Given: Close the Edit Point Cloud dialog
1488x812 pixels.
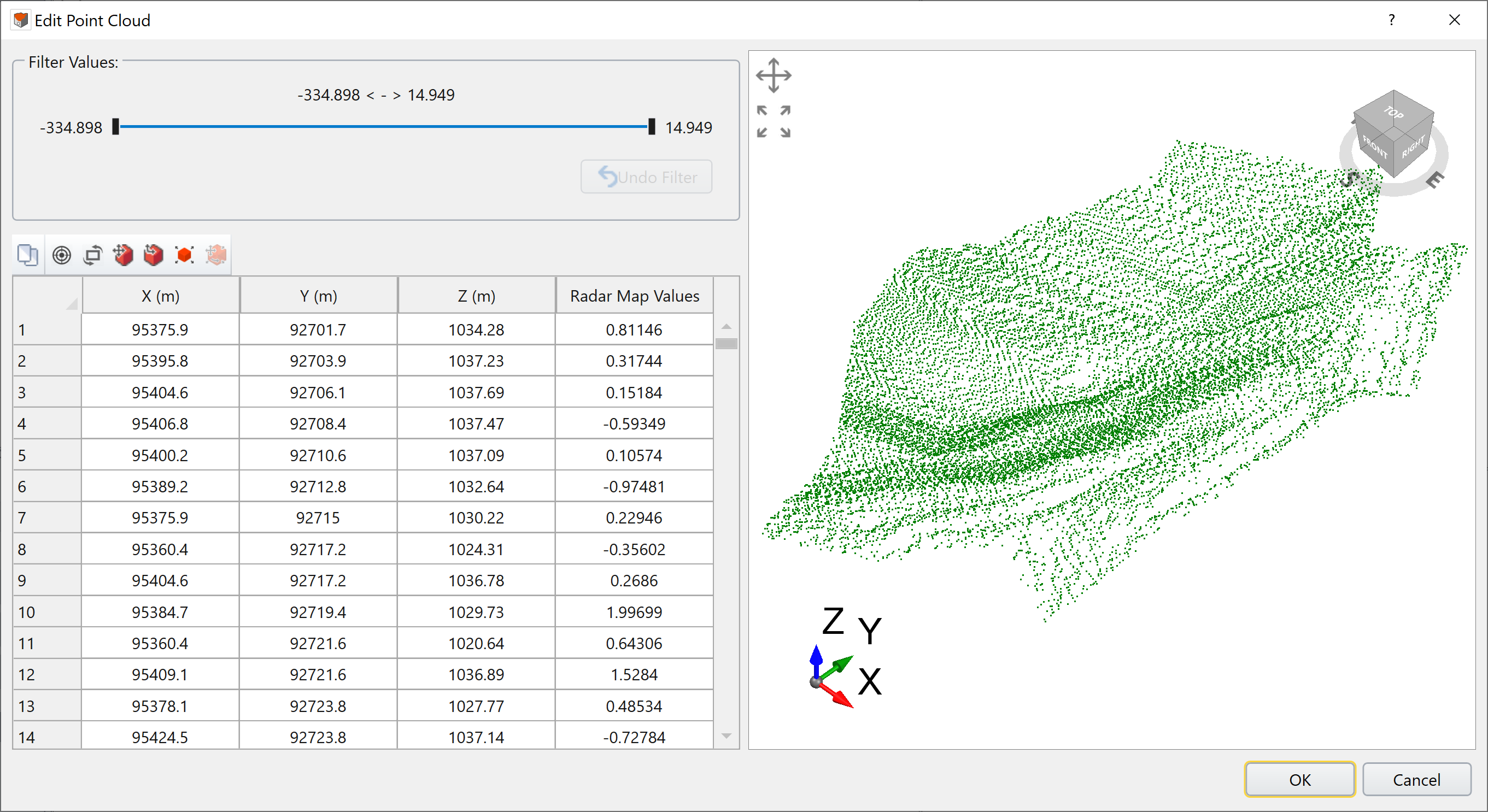Looking at the screenshot, I should [x=1455, y=20].
